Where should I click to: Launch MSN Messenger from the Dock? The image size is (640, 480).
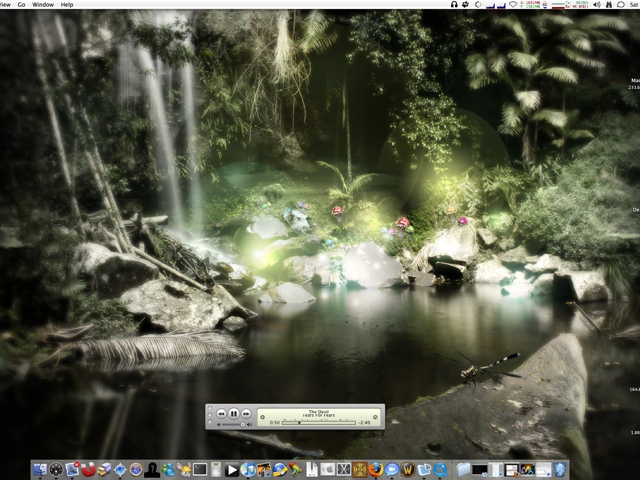(x=168, y=470)
